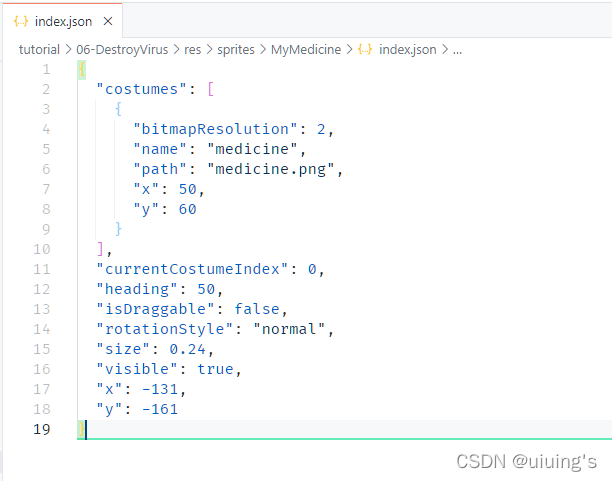The height and width of the screenshot is (481, 612).
Task: Click the "bitmapResolution" key
Action: (x=215, y=129)
